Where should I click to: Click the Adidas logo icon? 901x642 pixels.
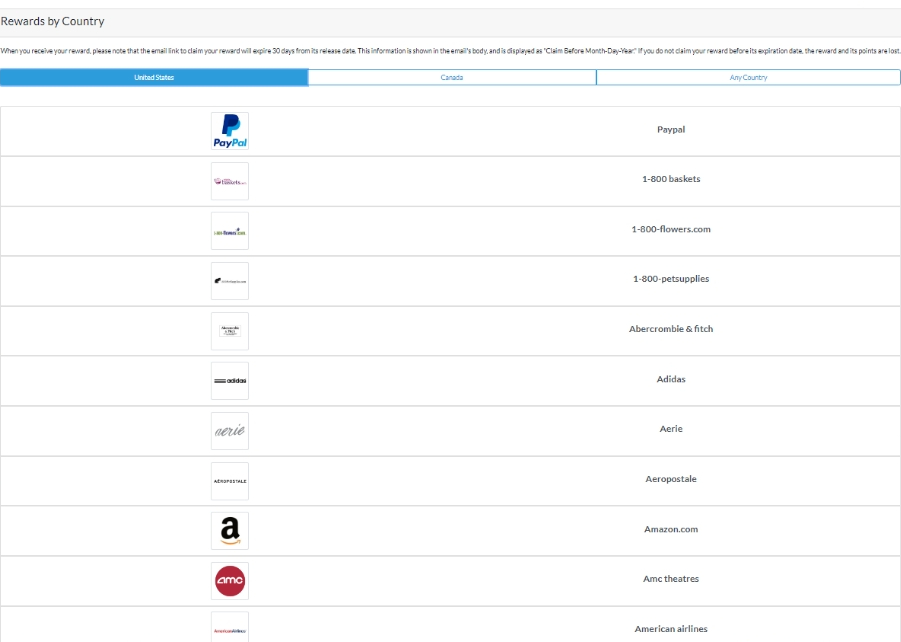click(x=230, y=381)
